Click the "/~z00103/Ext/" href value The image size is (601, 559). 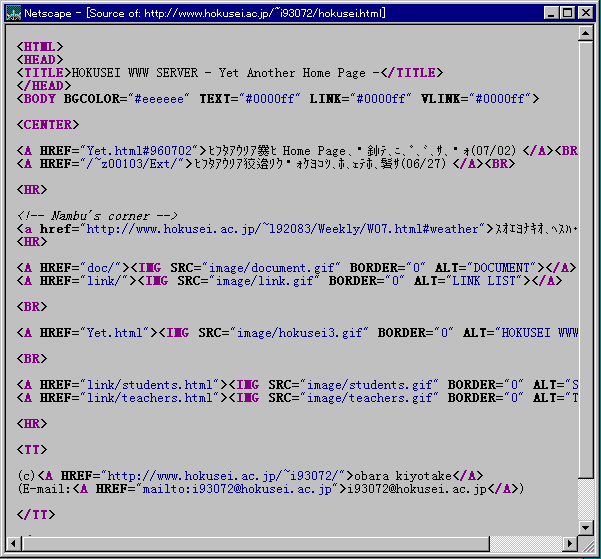coord(132,164)
